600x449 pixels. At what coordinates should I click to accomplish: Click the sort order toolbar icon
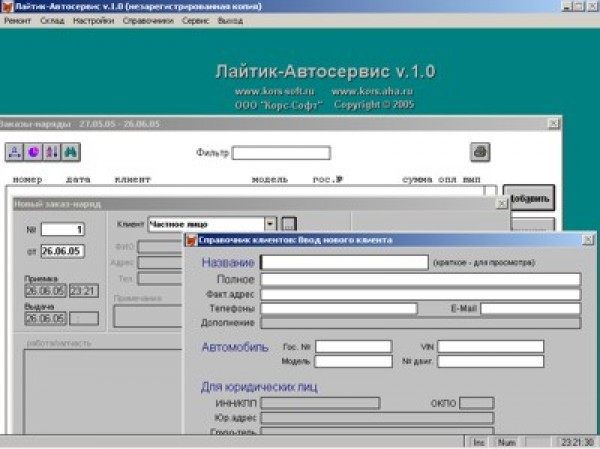52,152
